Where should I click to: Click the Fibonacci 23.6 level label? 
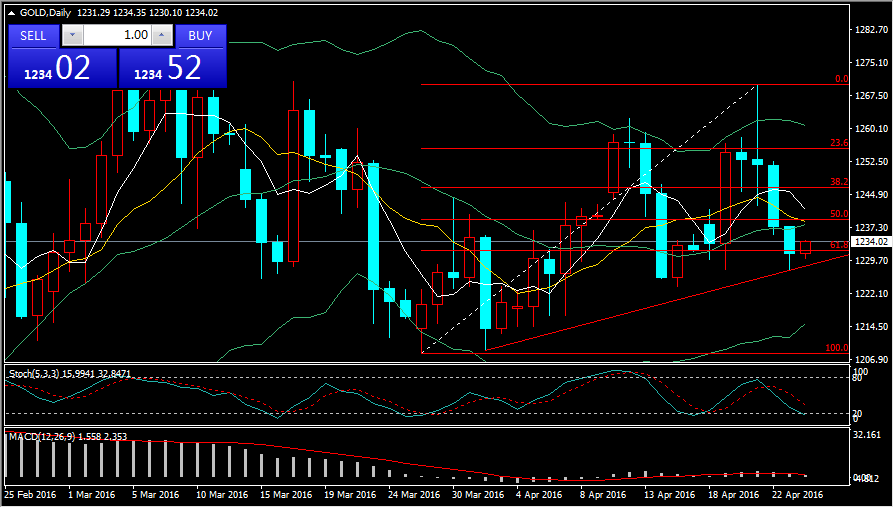[839, 143]
